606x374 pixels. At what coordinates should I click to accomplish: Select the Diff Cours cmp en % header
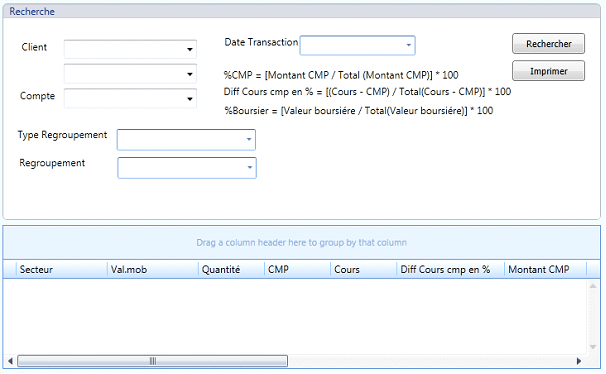point(450,269)
